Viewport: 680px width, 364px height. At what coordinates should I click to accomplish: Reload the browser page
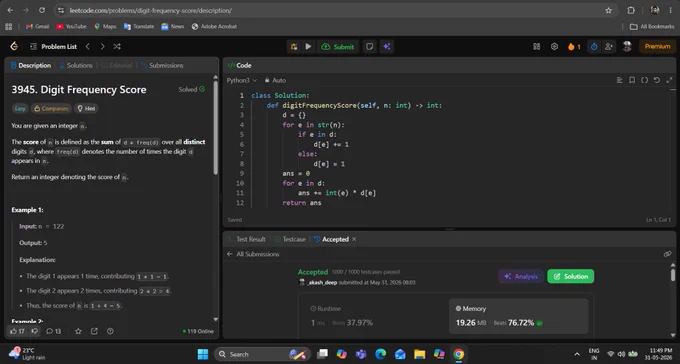click(42, 10)
